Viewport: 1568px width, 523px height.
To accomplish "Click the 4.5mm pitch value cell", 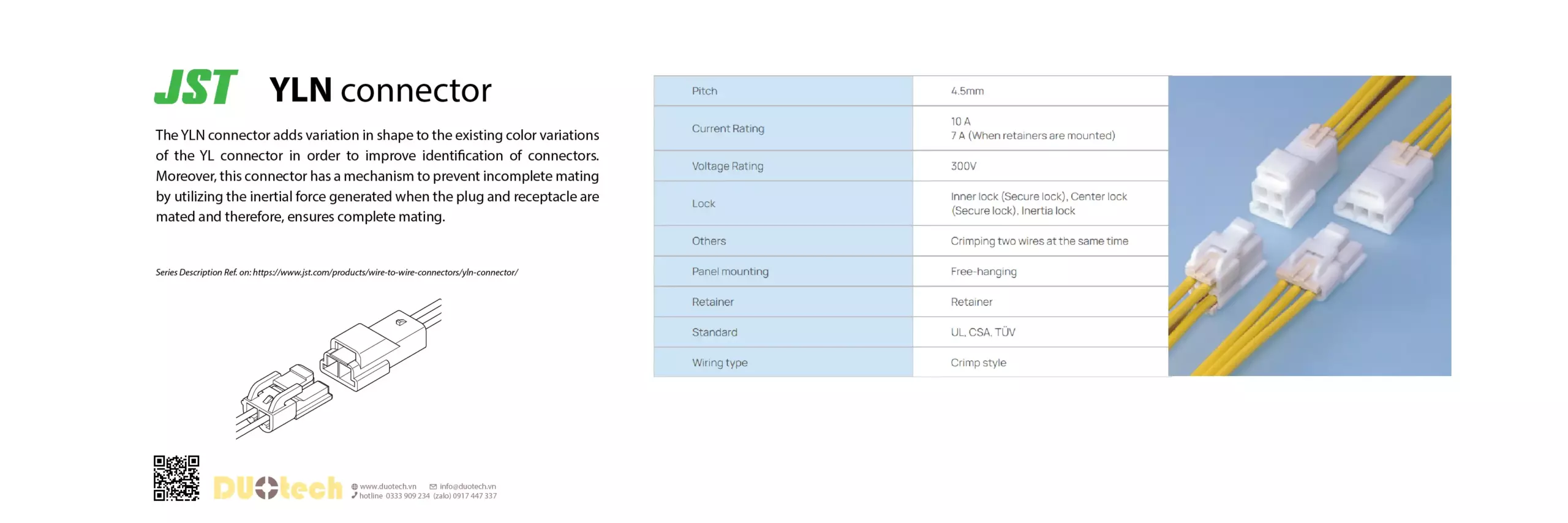I will click(967, 91).
